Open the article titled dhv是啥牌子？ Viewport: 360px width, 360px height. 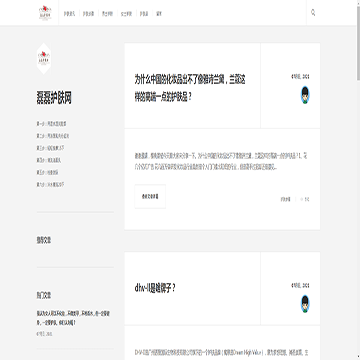[155, 288]
